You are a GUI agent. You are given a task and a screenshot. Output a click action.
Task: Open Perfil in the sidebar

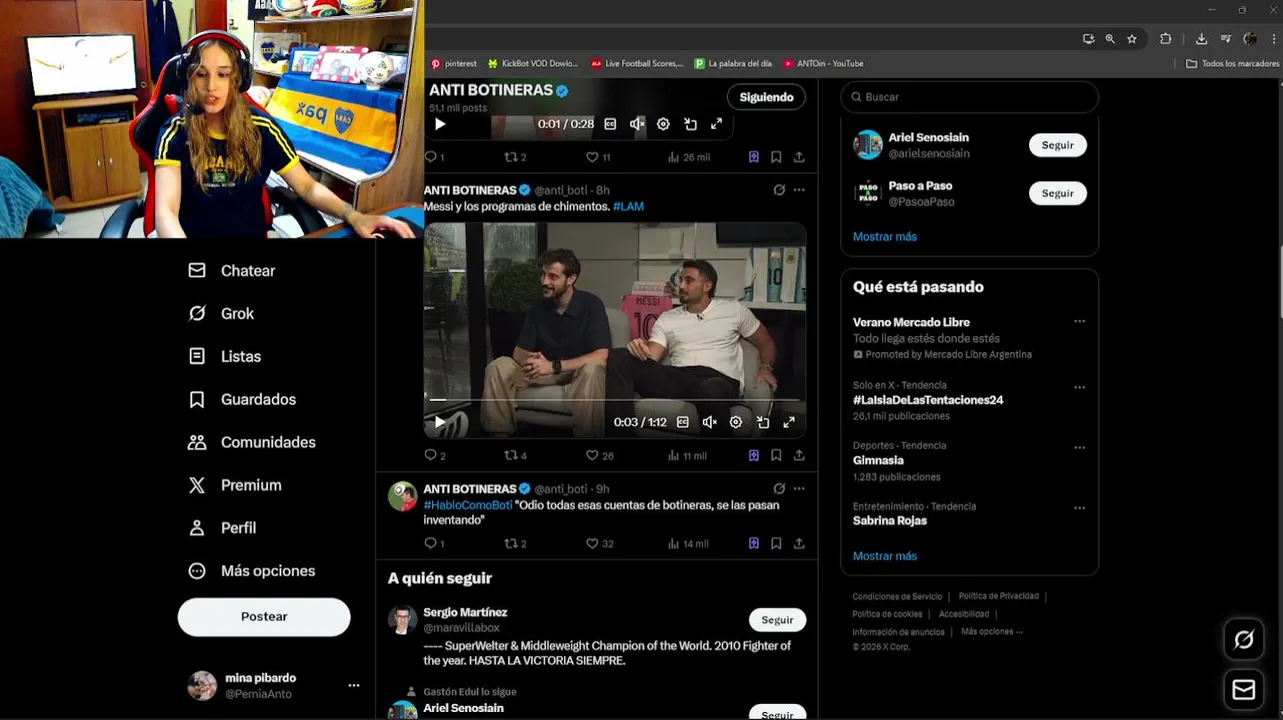(222, 528)
